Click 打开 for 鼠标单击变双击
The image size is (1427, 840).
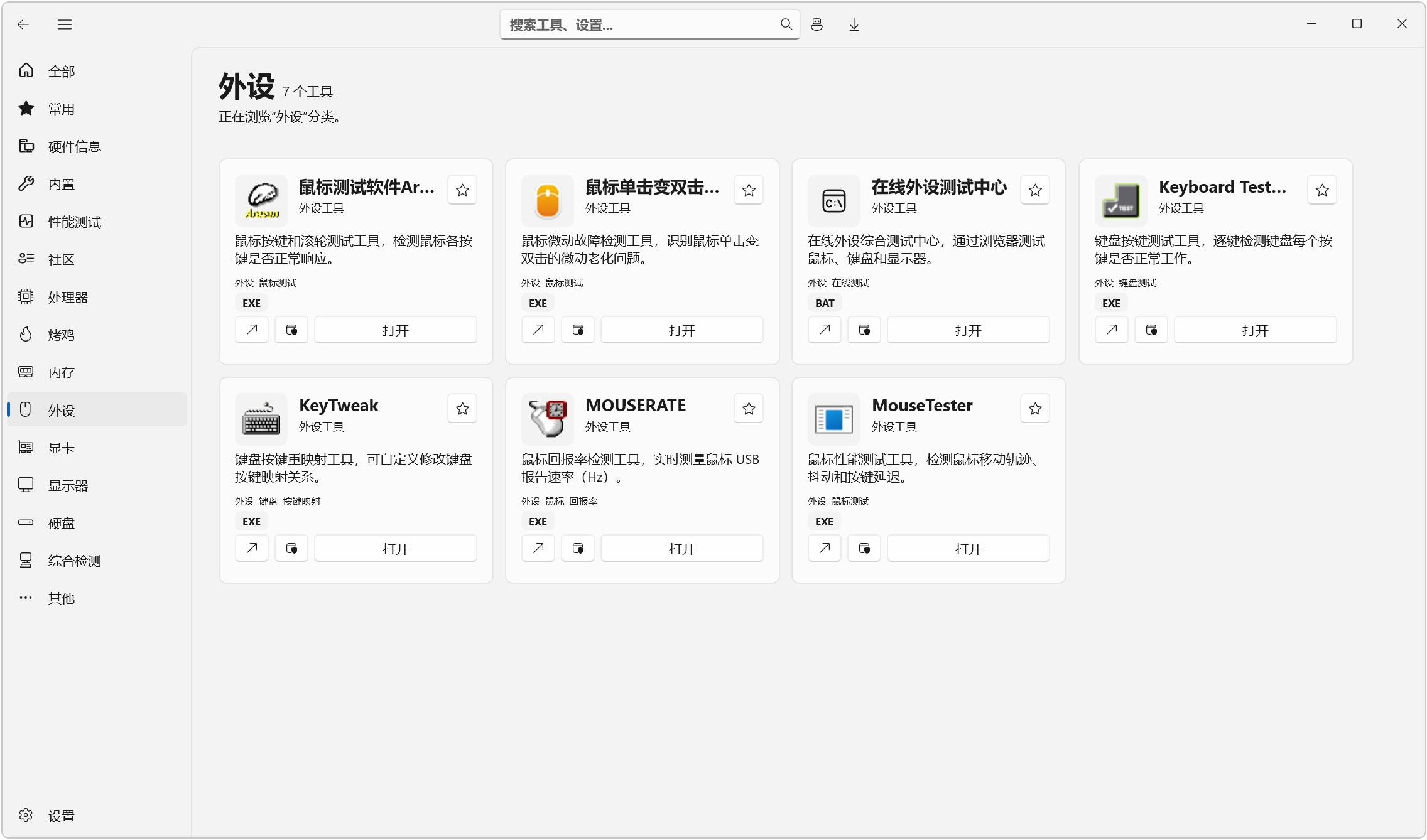[x=682, y=330]
